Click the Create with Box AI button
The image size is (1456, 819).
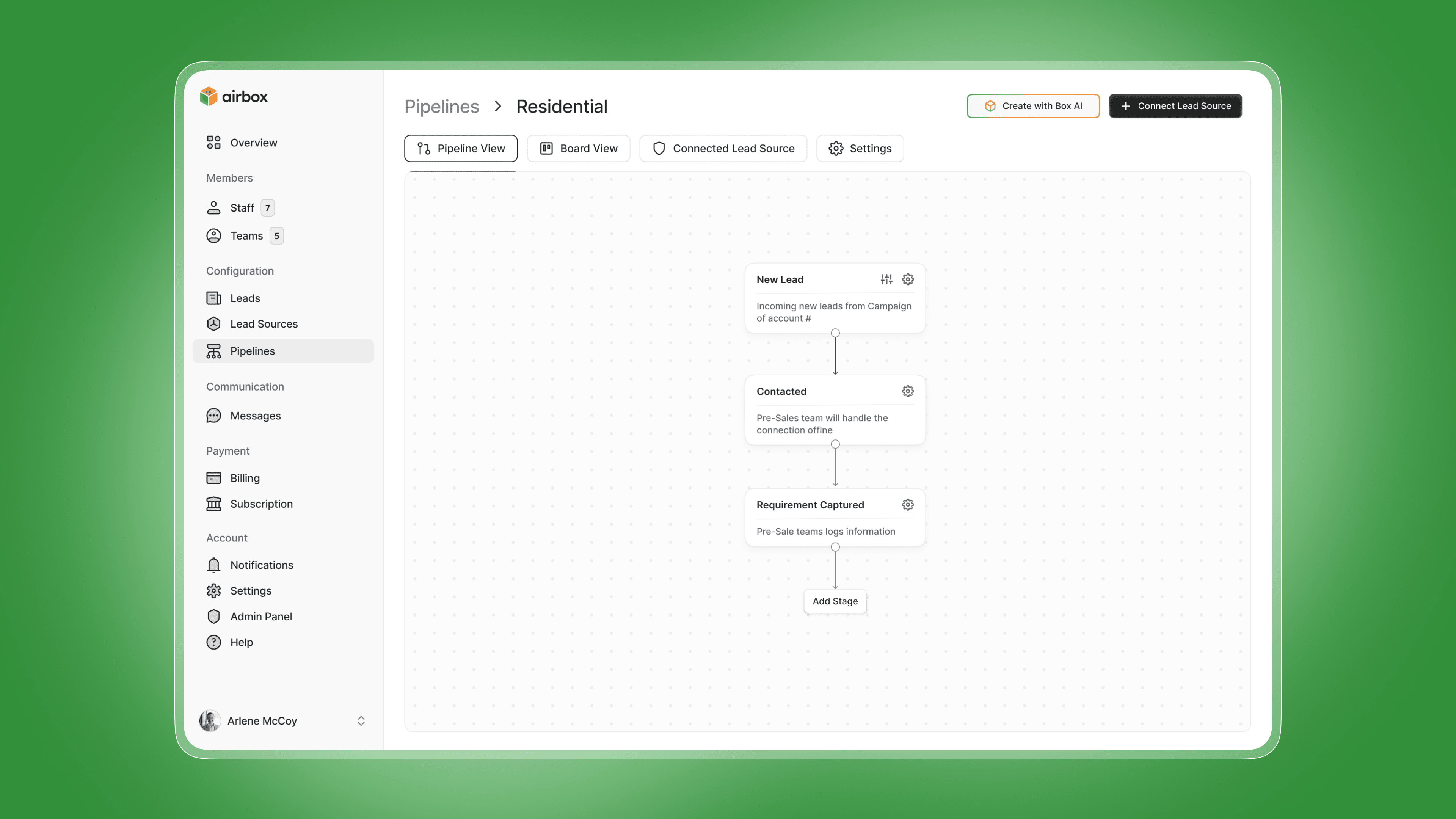[1032, 106]
